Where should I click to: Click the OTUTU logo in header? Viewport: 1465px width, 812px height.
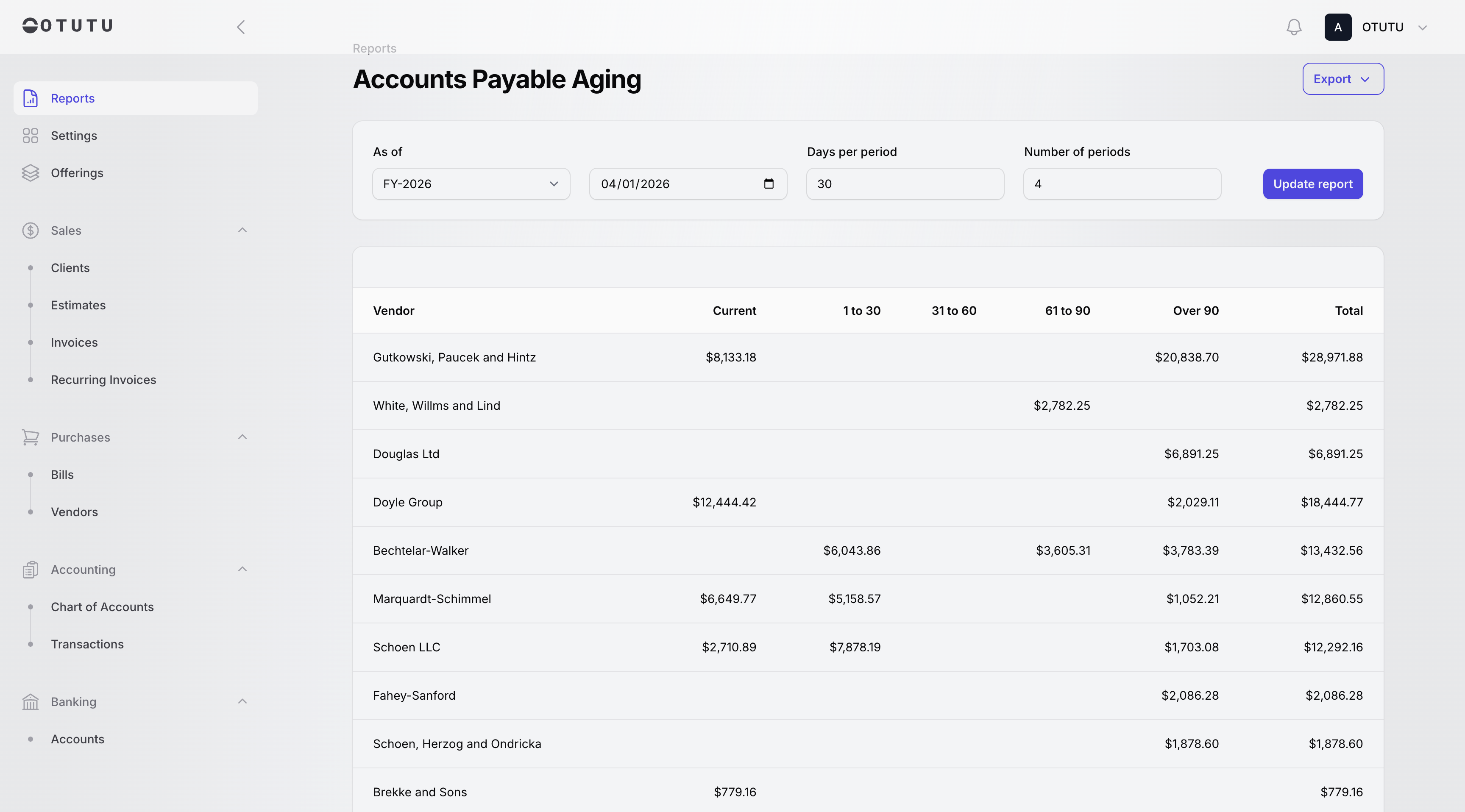coord(68,25)
